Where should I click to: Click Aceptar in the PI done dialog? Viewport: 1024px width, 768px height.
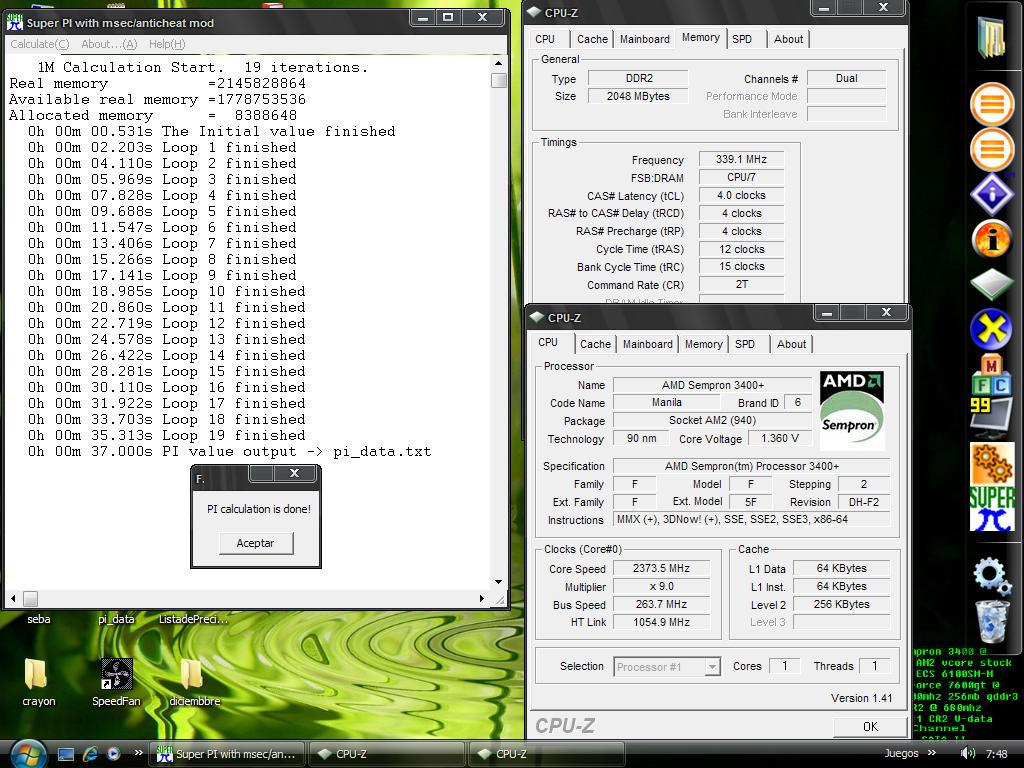255,543
